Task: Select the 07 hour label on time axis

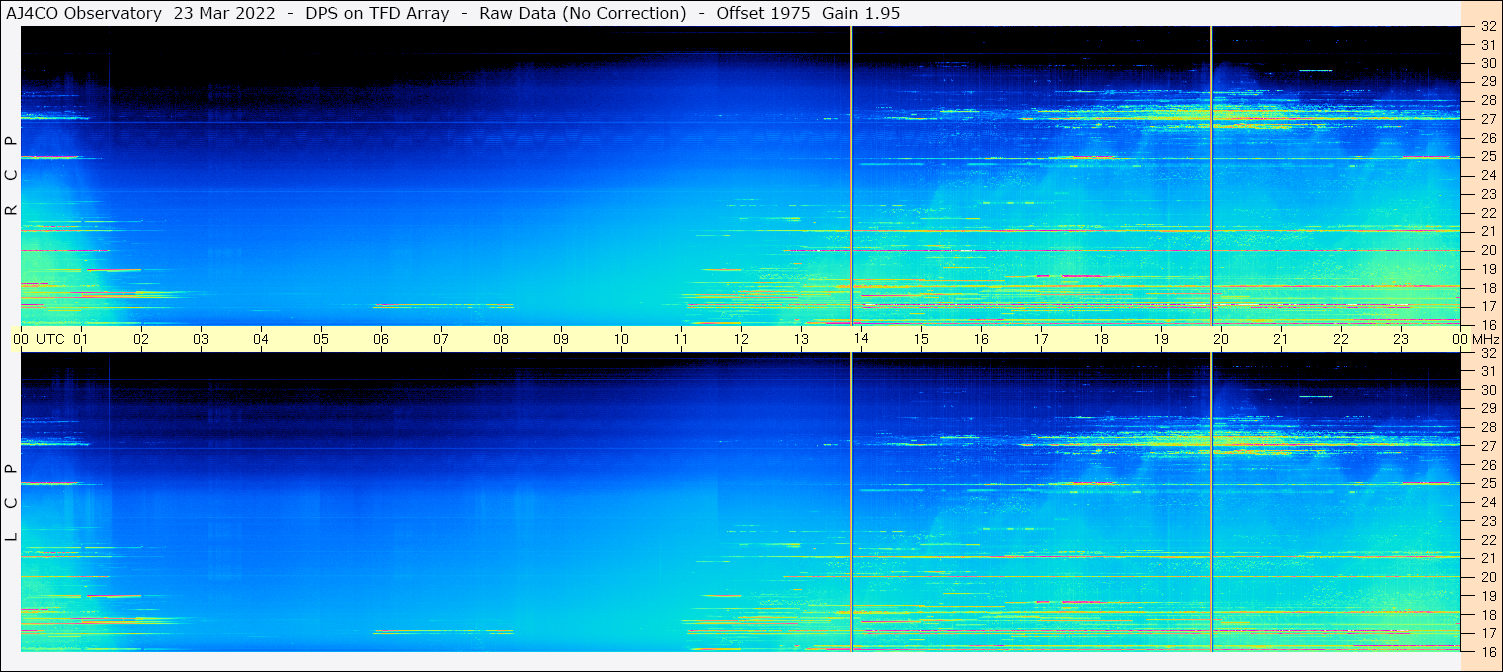Action: coord(441,339)
